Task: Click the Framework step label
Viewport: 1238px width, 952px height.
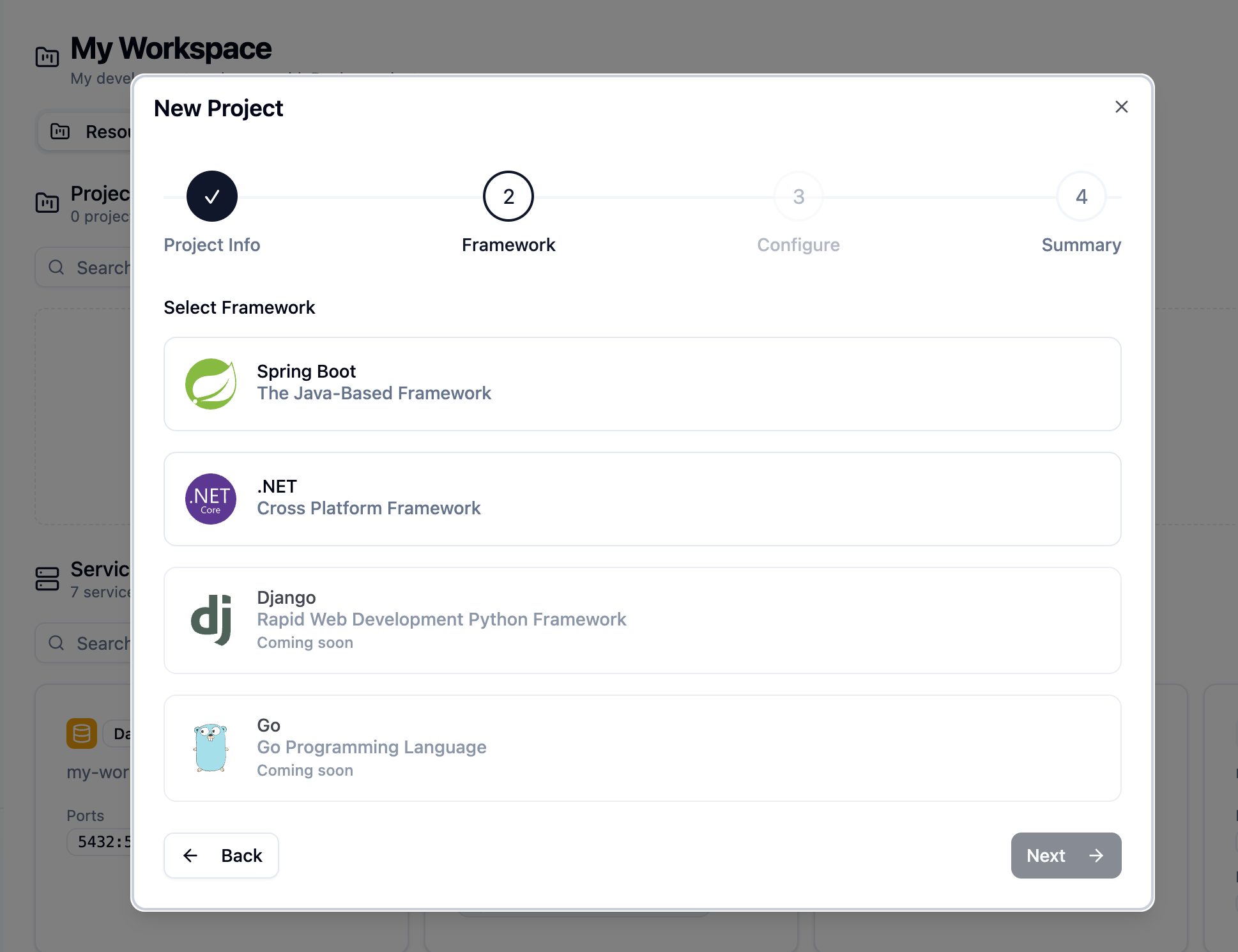Action: point(508,245)
